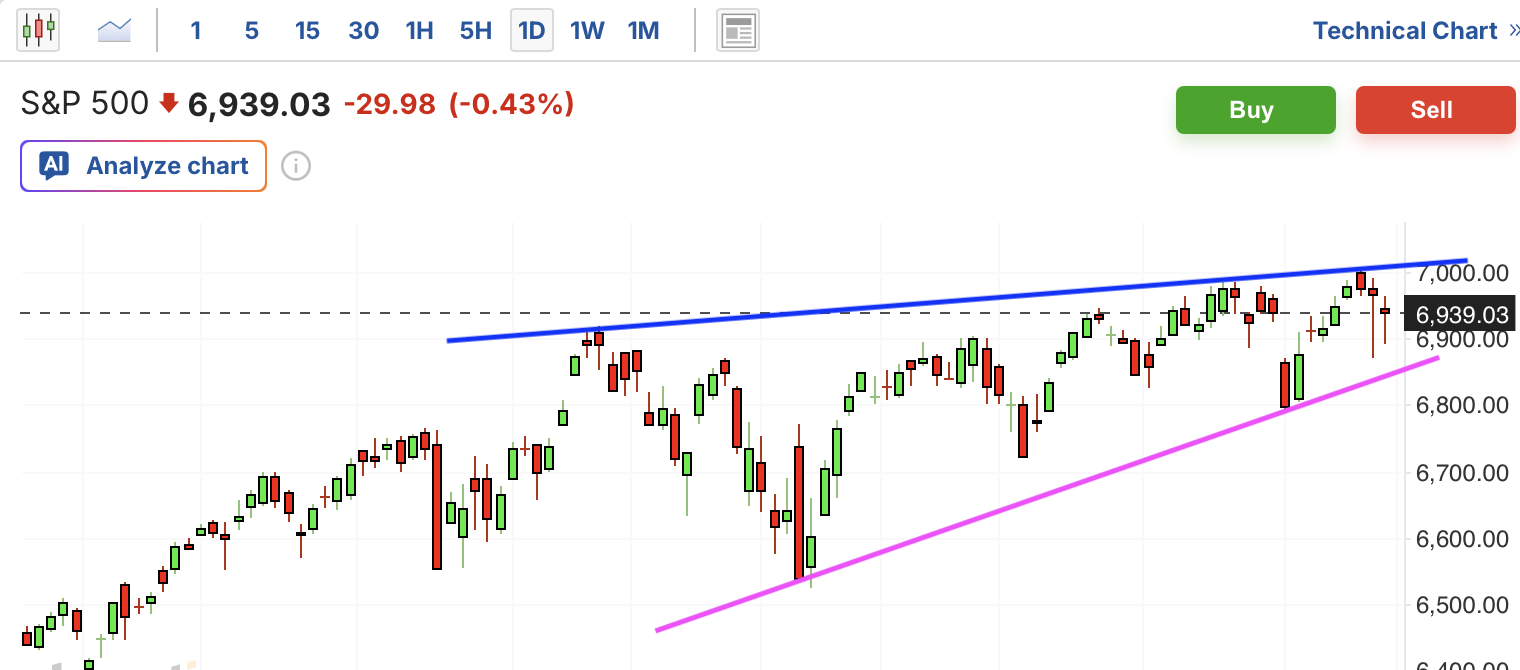Viewport: 1520px width, 670px height.
Task: Click the red down arrow price indicator
Action: (x=169, y=102)
